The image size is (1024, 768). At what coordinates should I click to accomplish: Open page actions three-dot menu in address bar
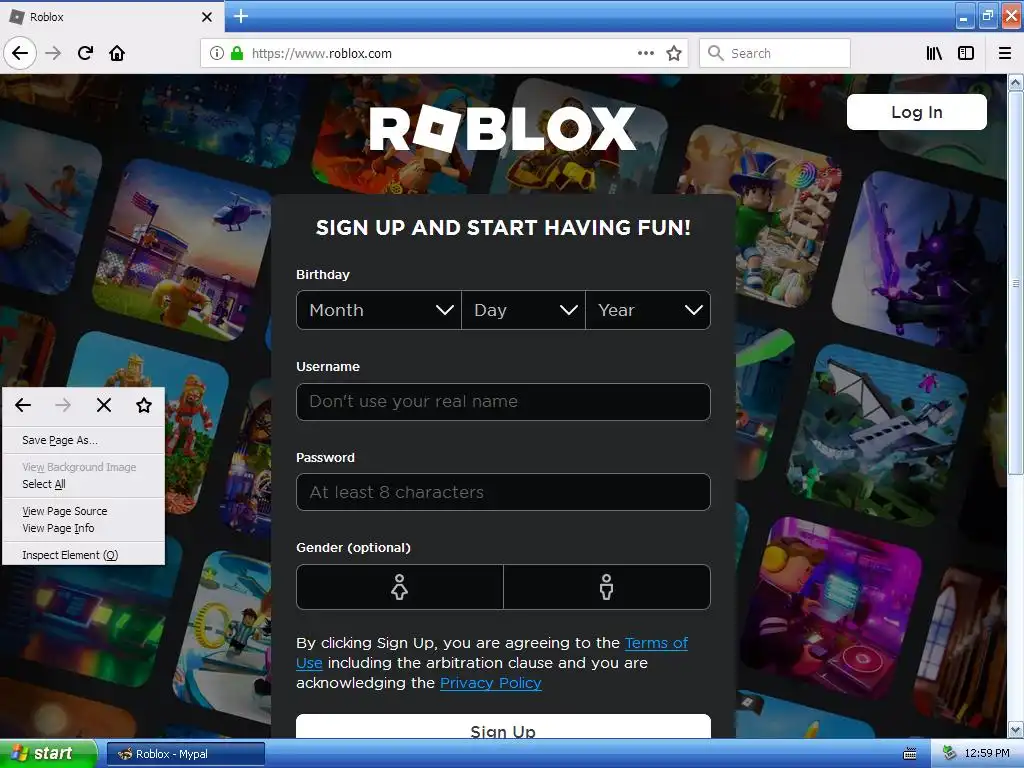[x=646, y=53]
